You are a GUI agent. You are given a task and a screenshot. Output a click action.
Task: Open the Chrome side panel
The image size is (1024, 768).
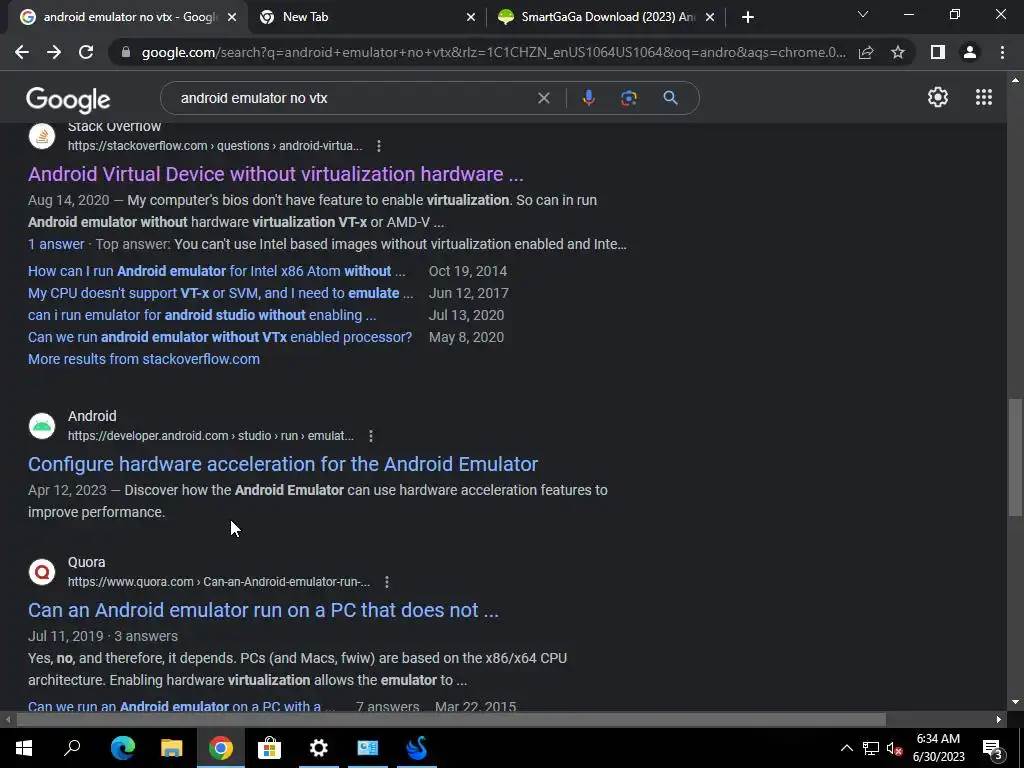(938, 52)
